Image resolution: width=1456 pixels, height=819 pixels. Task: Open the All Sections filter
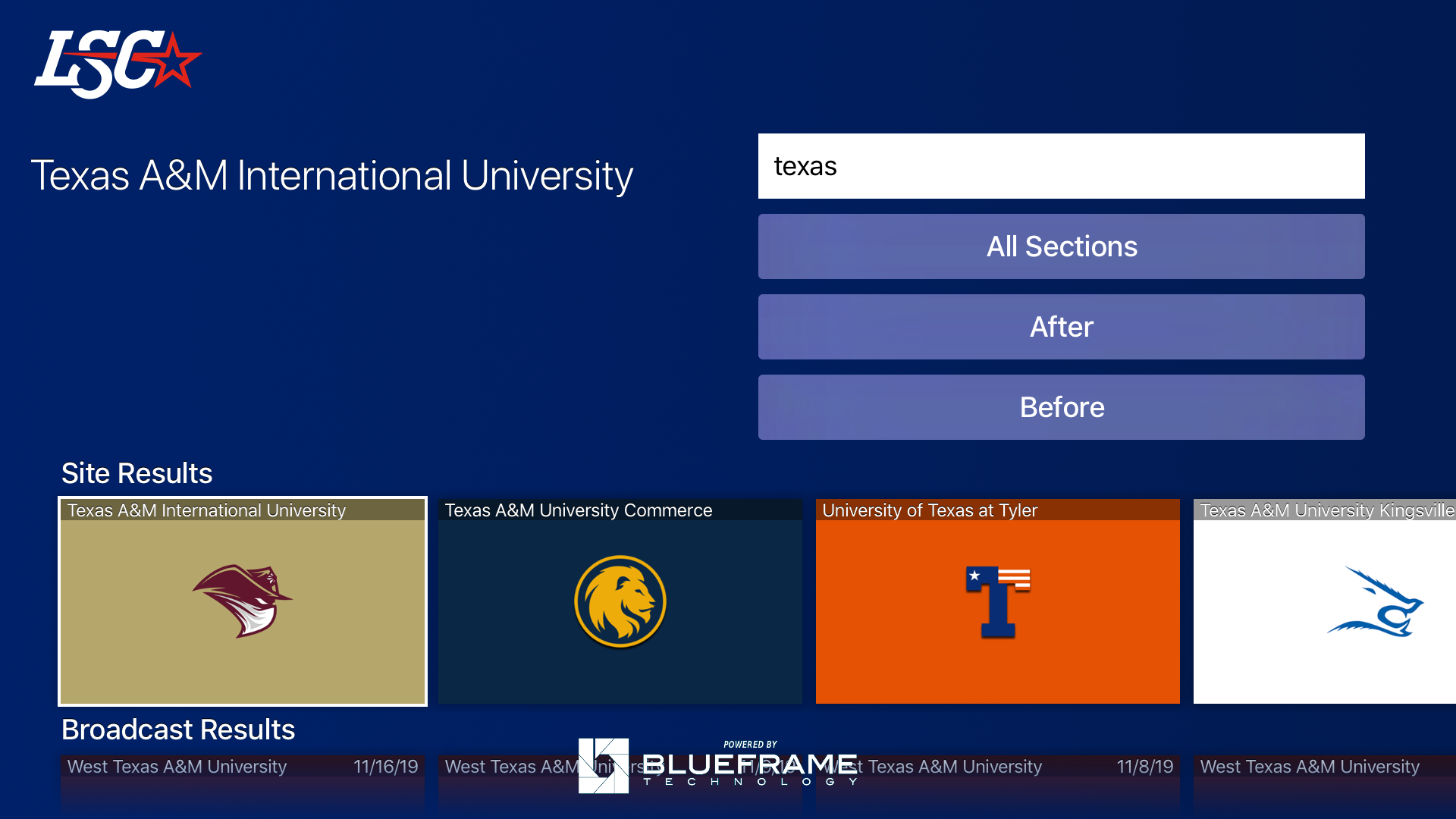point(1061,246)
